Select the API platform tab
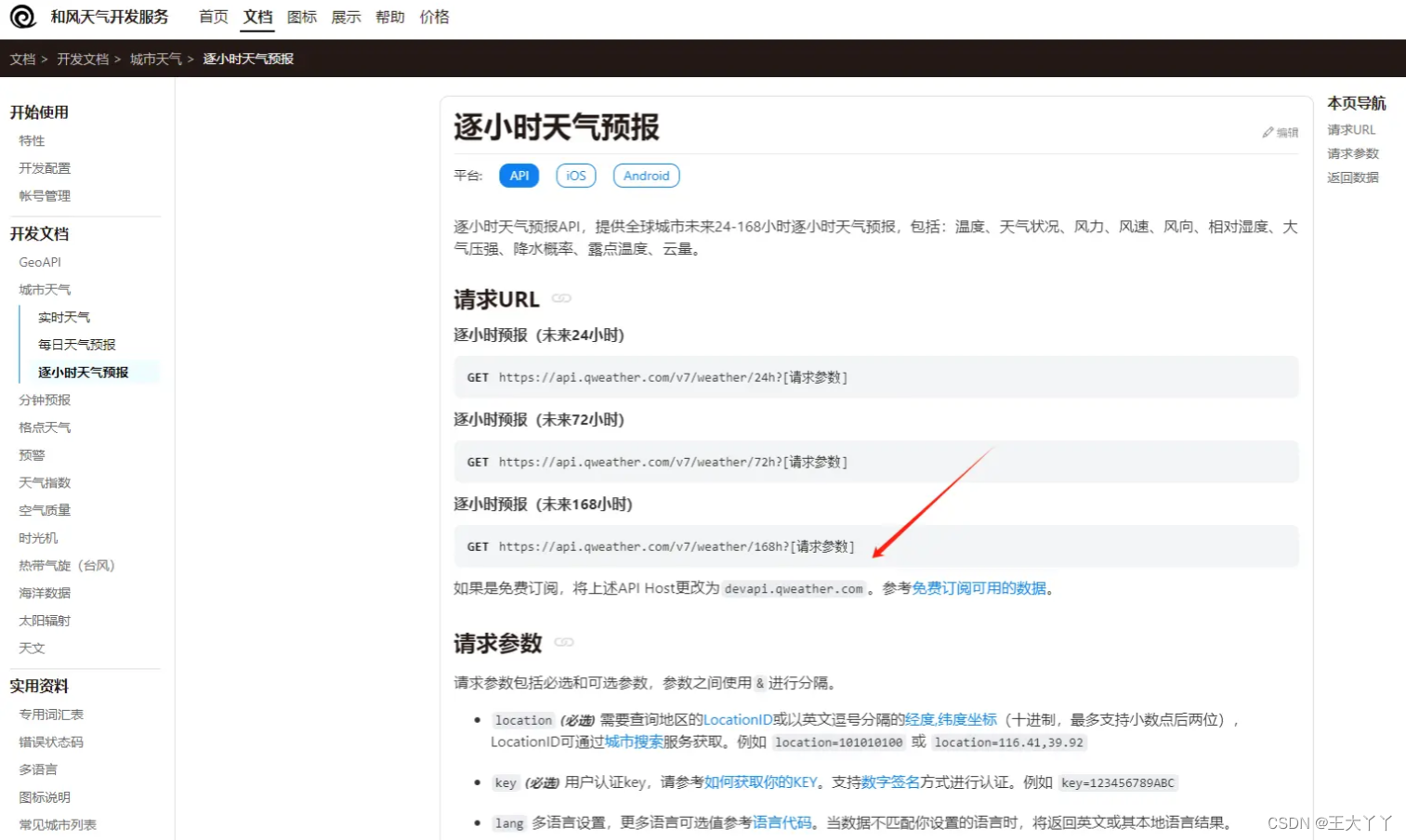The width and height of the screenshot is (1406, 840). coord(519,176)
